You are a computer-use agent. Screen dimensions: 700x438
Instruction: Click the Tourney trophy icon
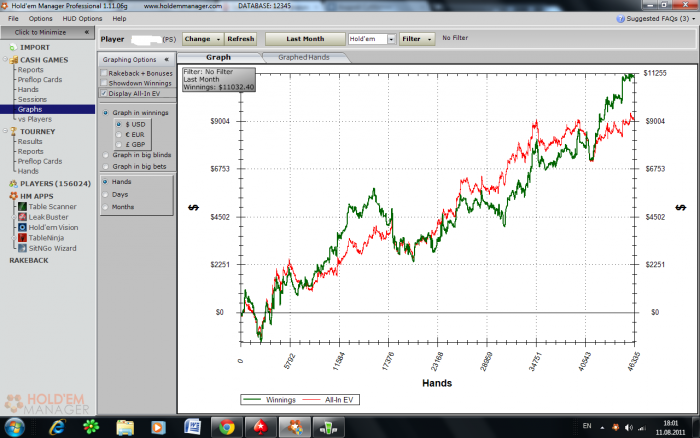coord(13,131)
